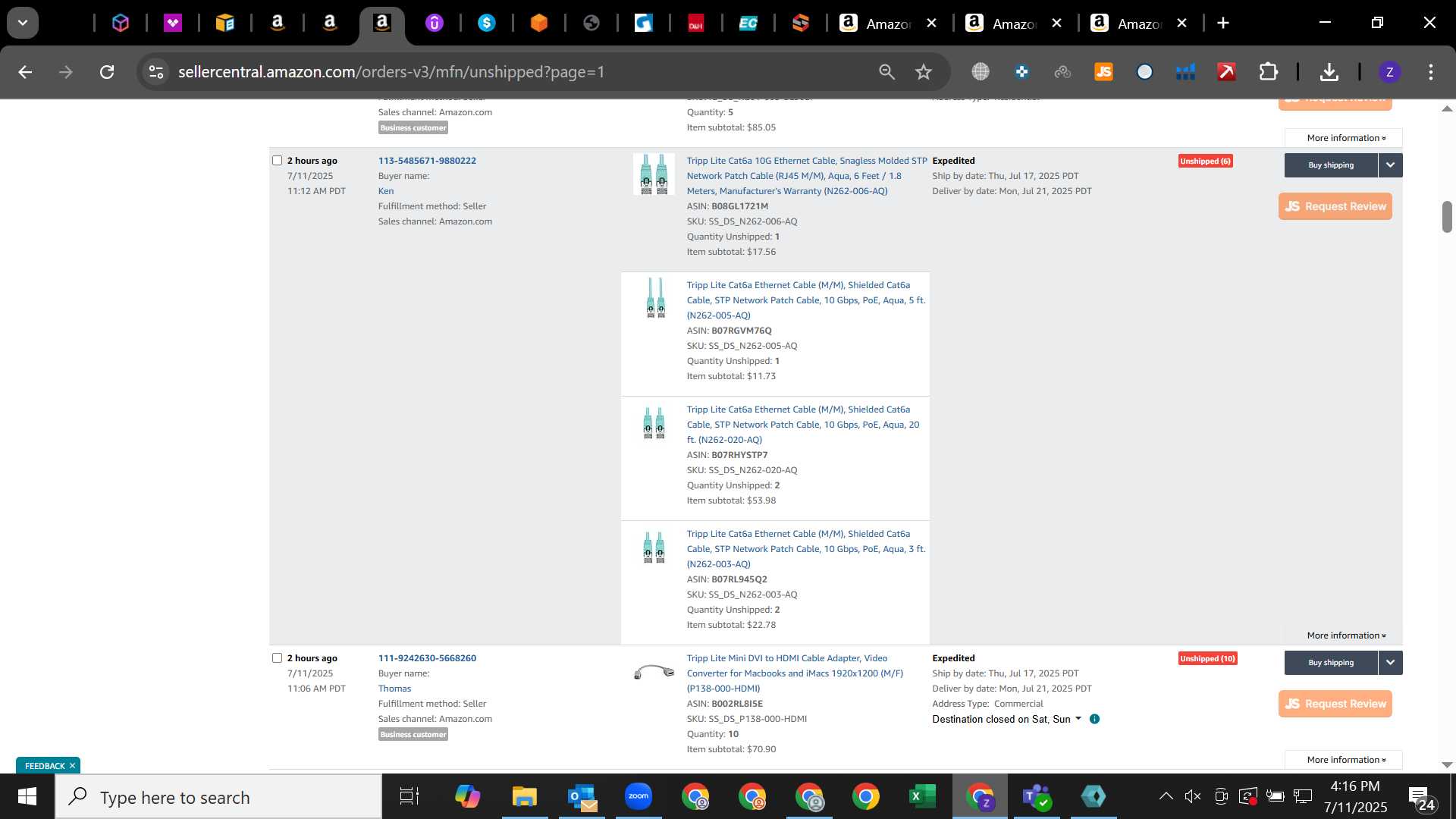1456x819 pixels.
Task: Select checkbox for order 111-9242630-5668260
Action: (277, 658)
